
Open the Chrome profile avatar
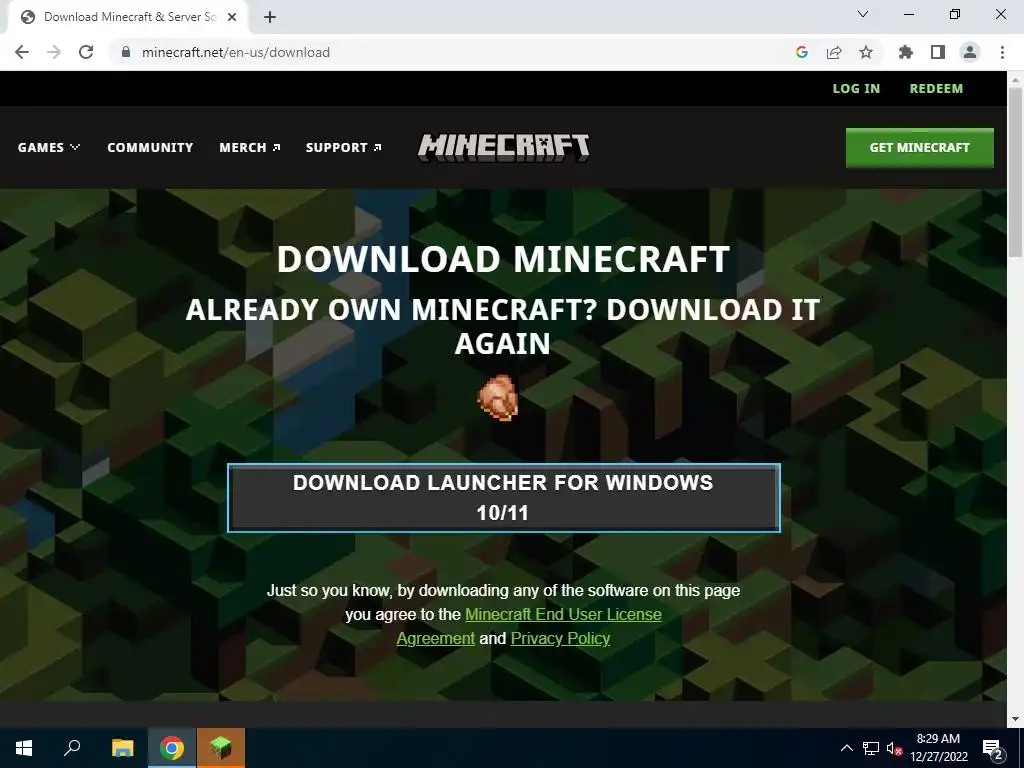coord(970,52)
